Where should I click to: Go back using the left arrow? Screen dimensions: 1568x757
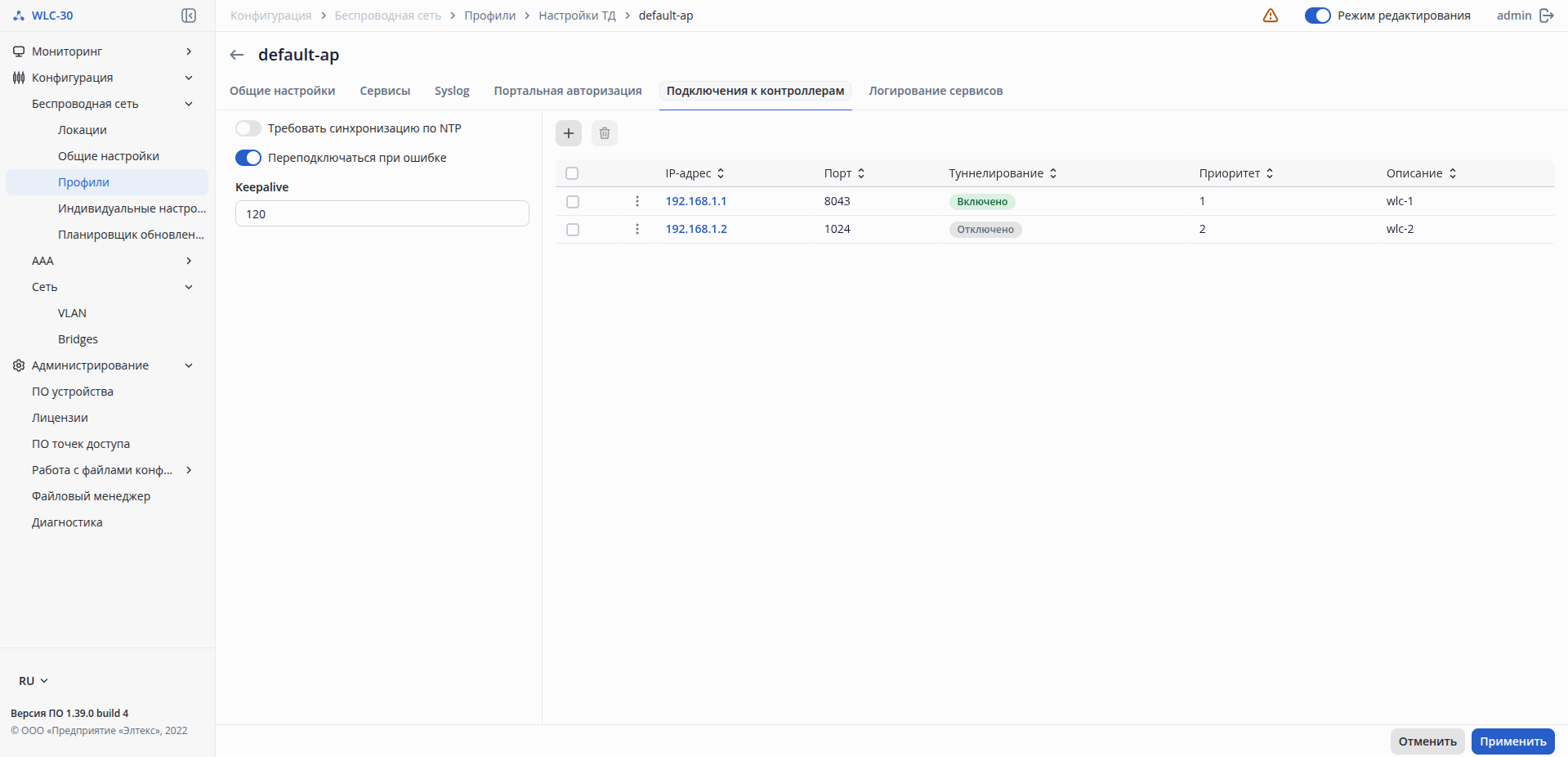237,55
